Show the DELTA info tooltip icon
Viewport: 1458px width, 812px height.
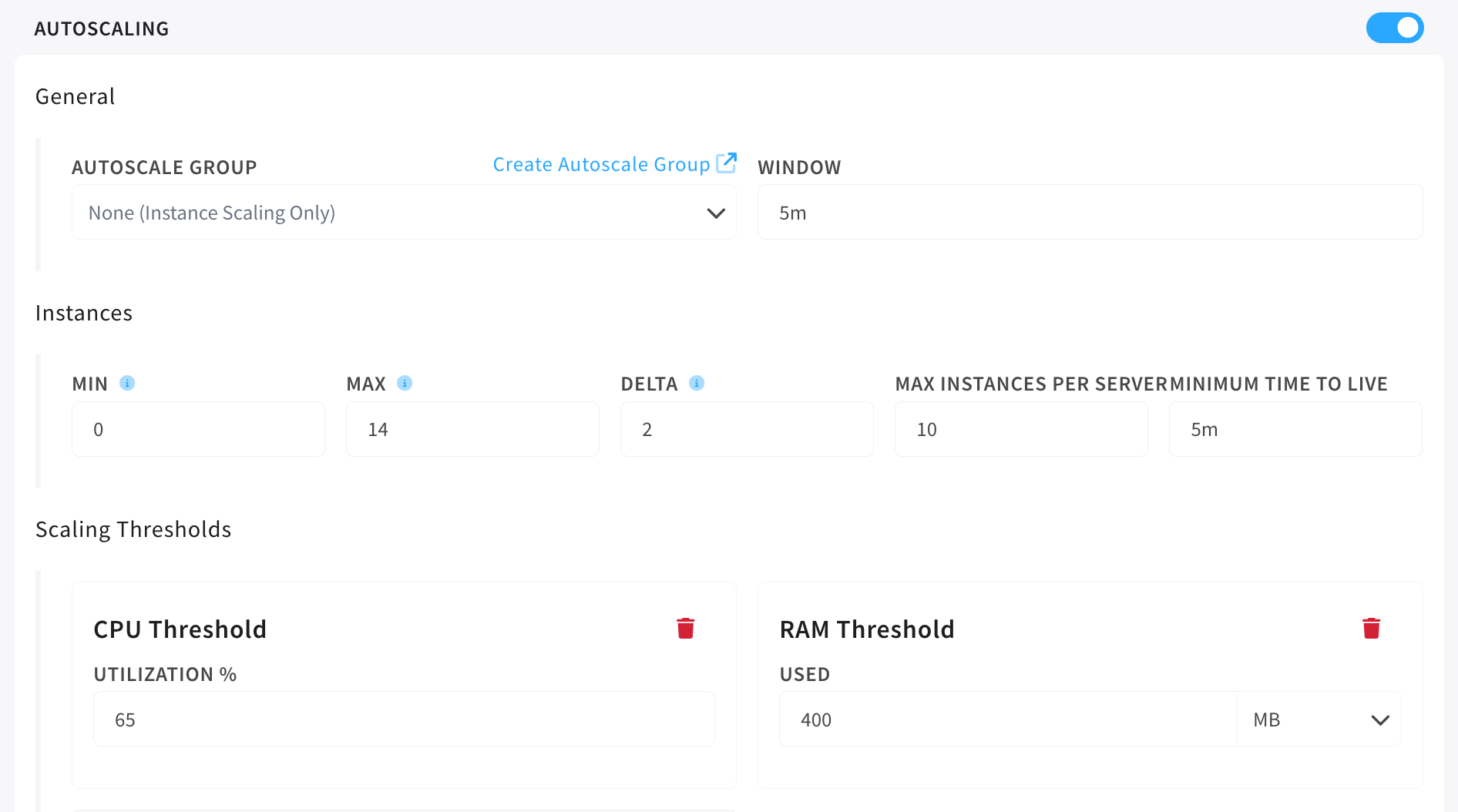click(x=697, y=384)
